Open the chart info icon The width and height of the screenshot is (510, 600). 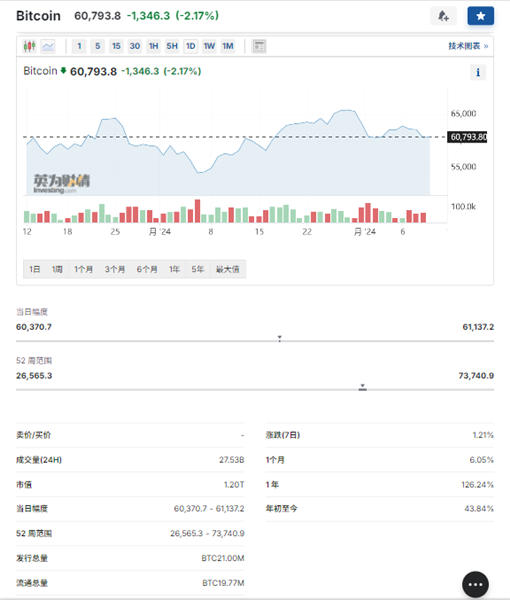[478, 72]
